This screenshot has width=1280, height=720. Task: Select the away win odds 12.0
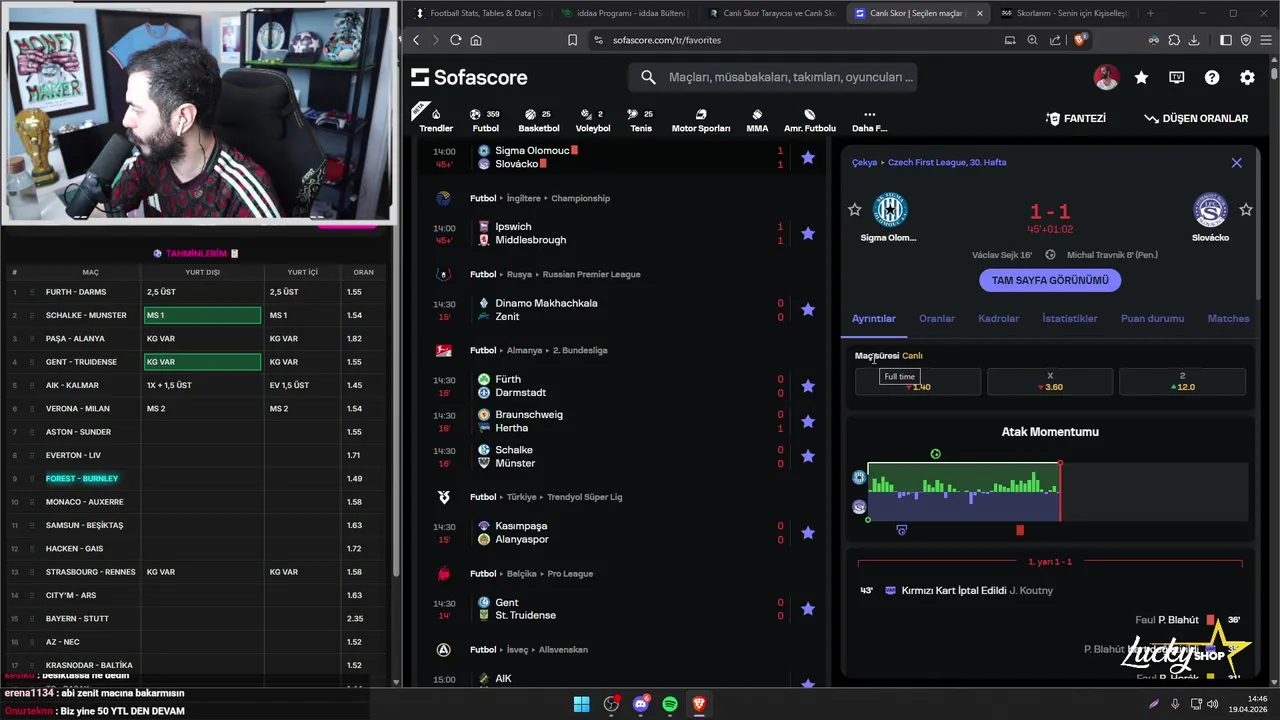[x=1182, y=381]
